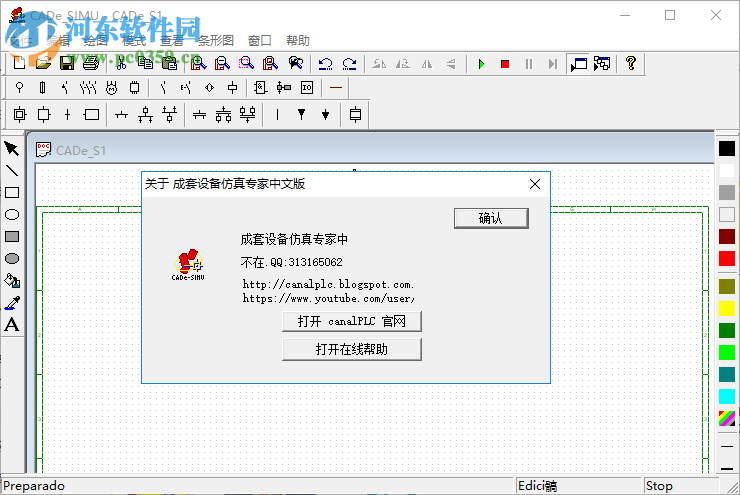Click 打开 canalPLC 官网 button

tap(352, 321)
